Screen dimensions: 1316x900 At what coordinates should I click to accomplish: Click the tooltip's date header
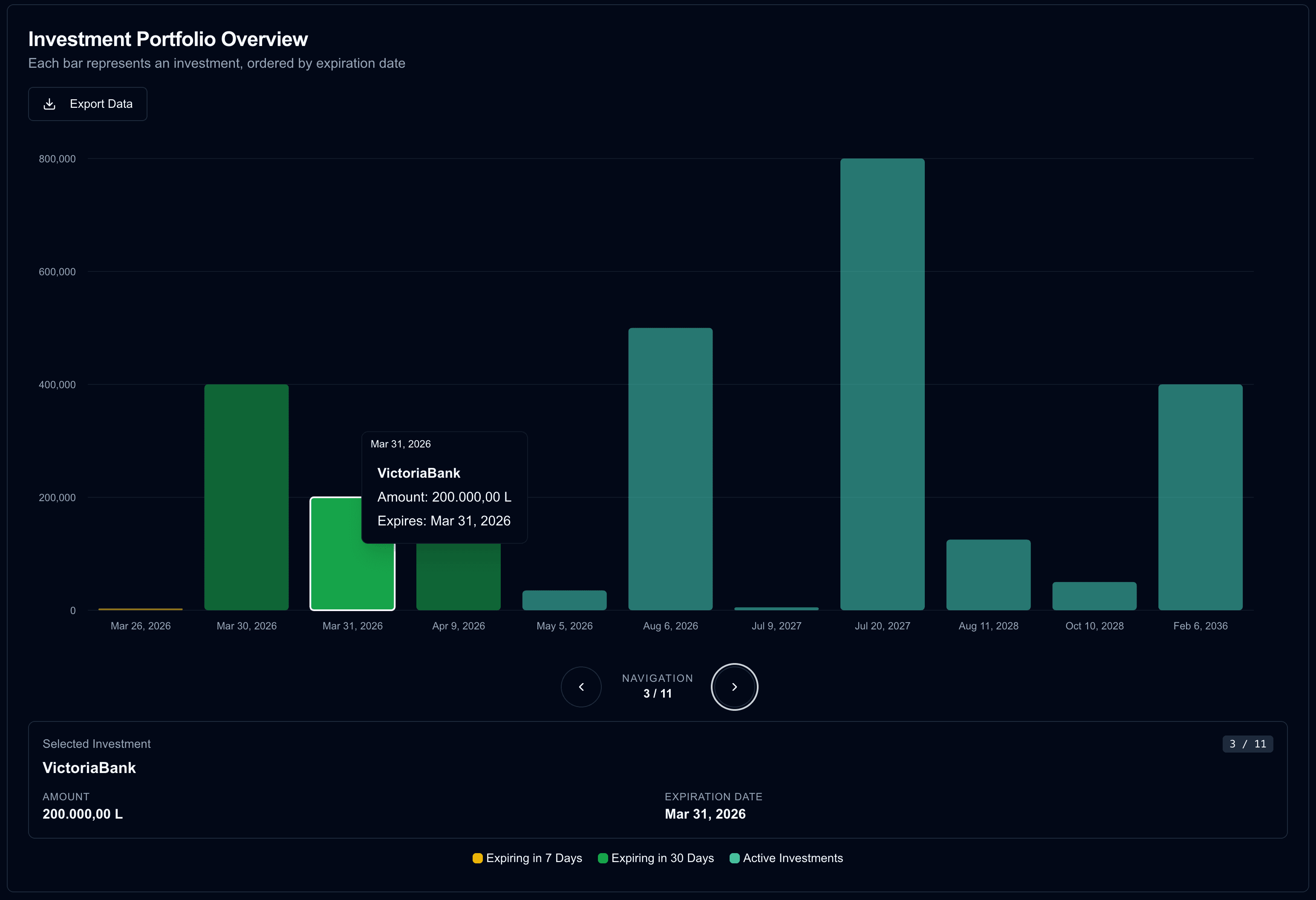point(400,444)
